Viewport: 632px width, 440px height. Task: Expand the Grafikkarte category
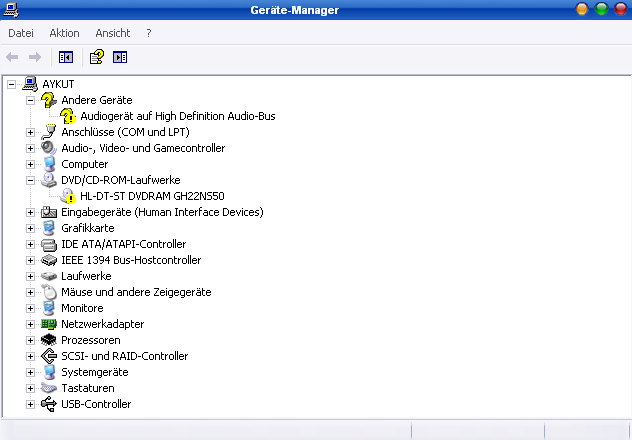30,228
